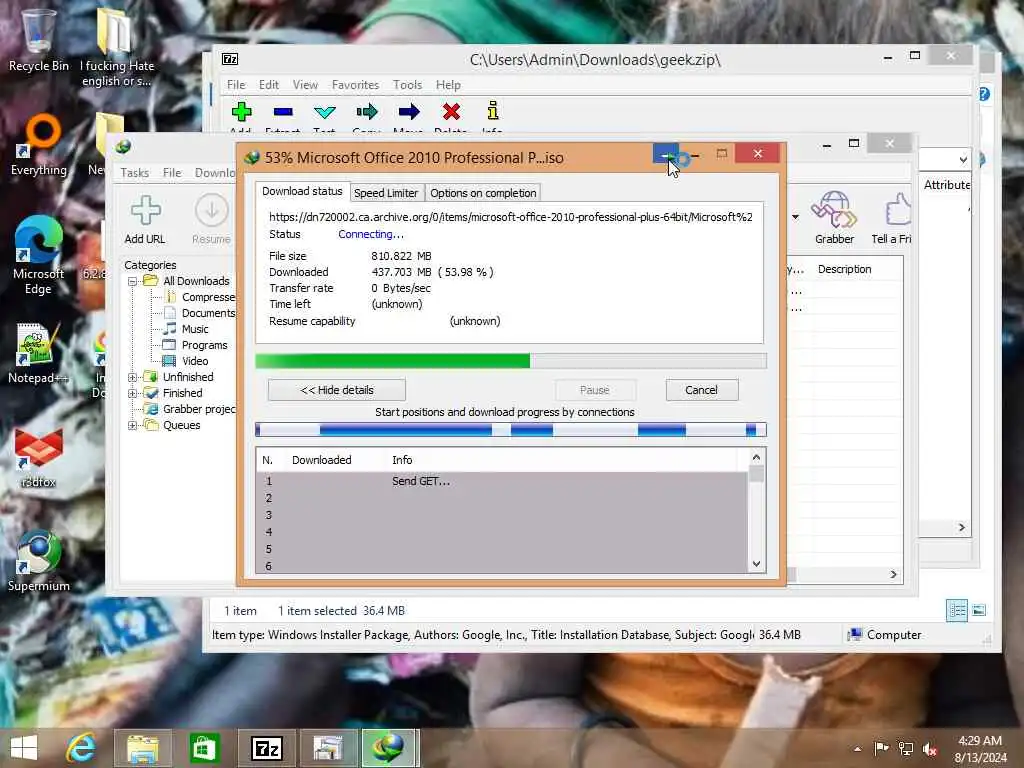
Task: Click the Copy arrow icon in 7-Zip
Action: pyautogui.click(x=366, y=112)
